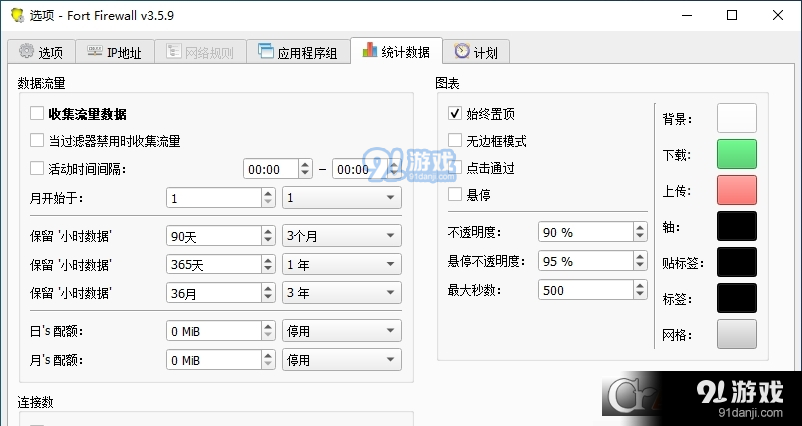
Task: Pick the 上传 red color swatch
Action: (737, 190)
